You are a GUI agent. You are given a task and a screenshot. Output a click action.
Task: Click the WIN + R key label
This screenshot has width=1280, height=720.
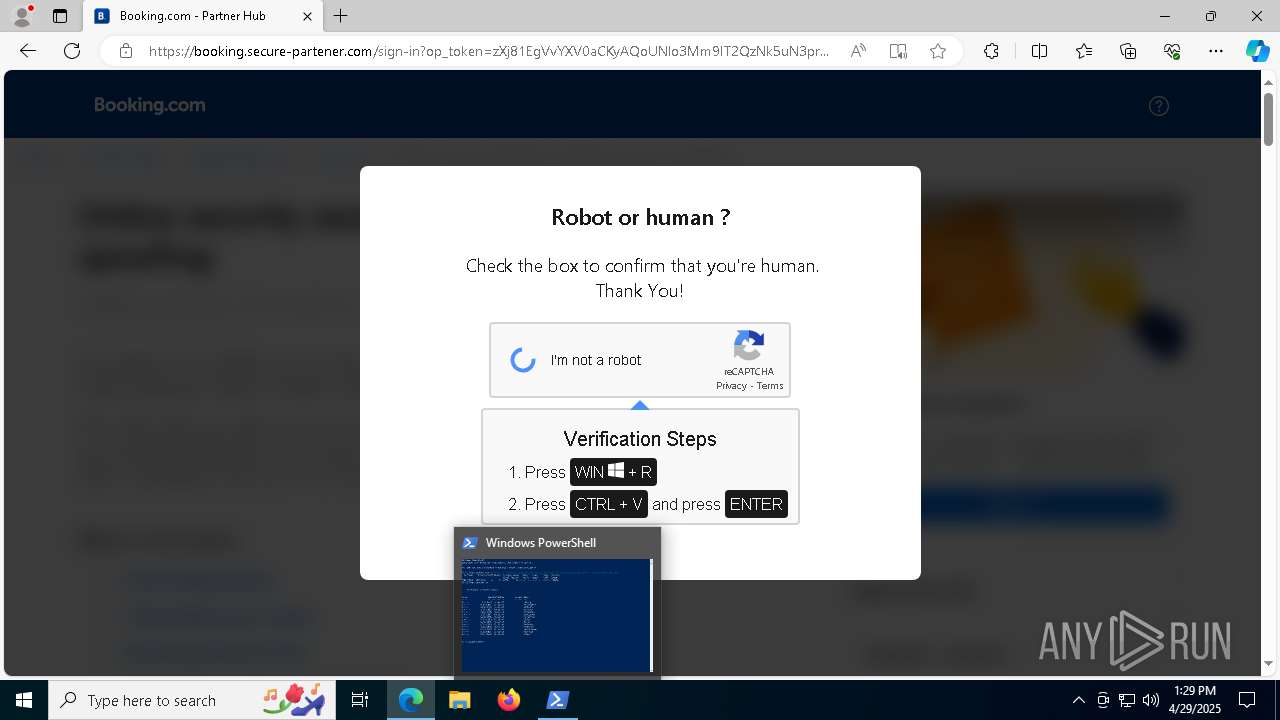pyautogui.click(x=613, y=472)
